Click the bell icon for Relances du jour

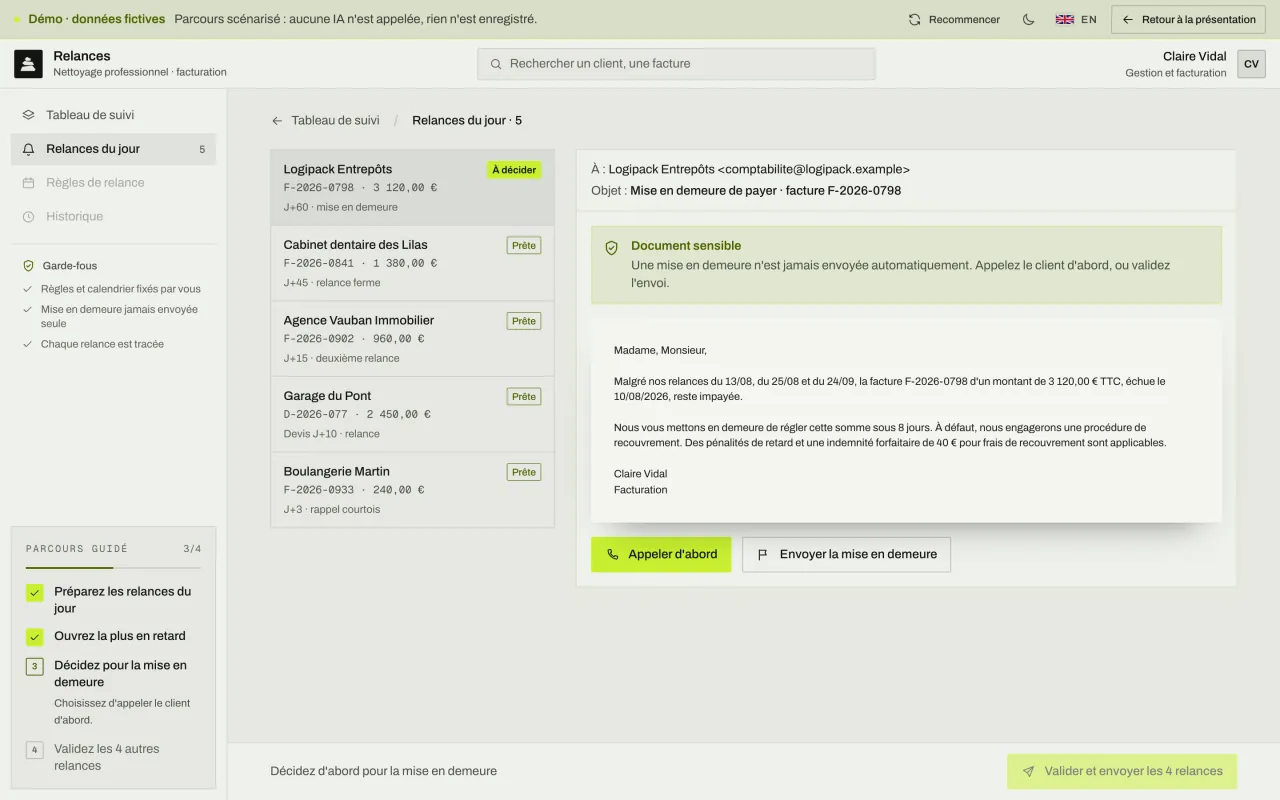click(29, 149)
